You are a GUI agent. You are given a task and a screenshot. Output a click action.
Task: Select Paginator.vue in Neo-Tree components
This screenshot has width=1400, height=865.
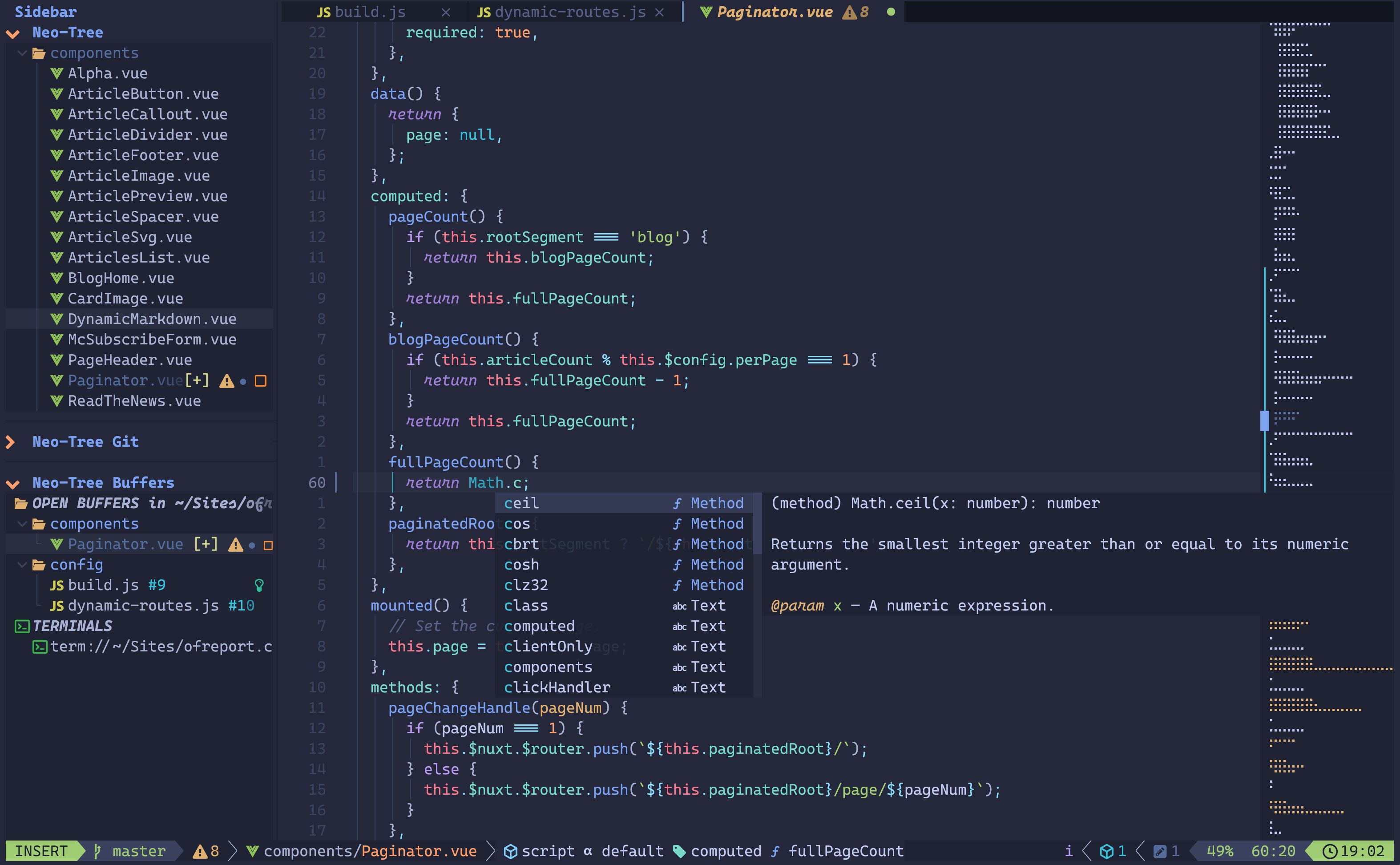(125, 381)
